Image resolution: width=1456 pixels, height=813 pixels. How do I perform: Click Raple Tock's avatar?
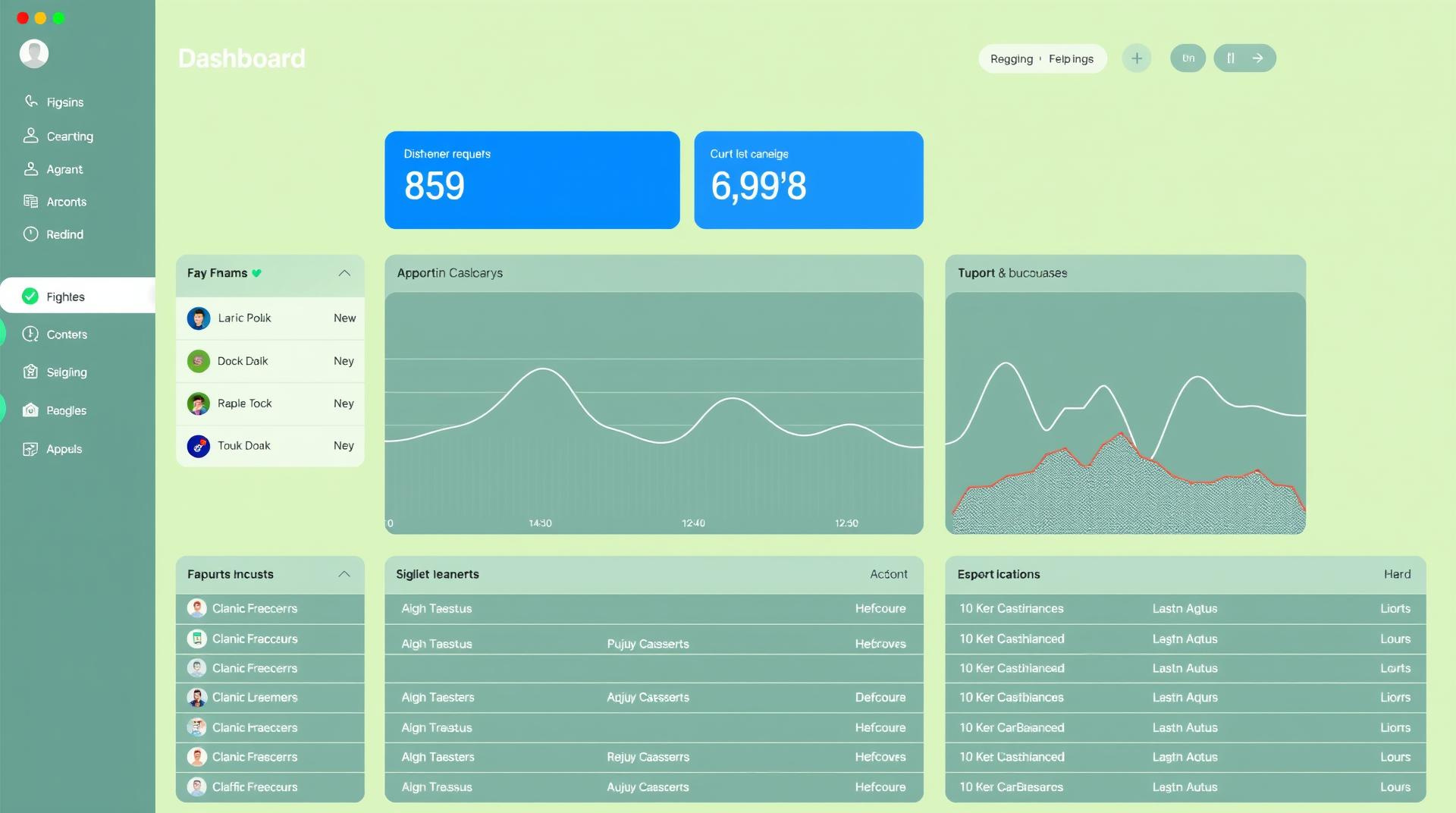coord(199,403)
